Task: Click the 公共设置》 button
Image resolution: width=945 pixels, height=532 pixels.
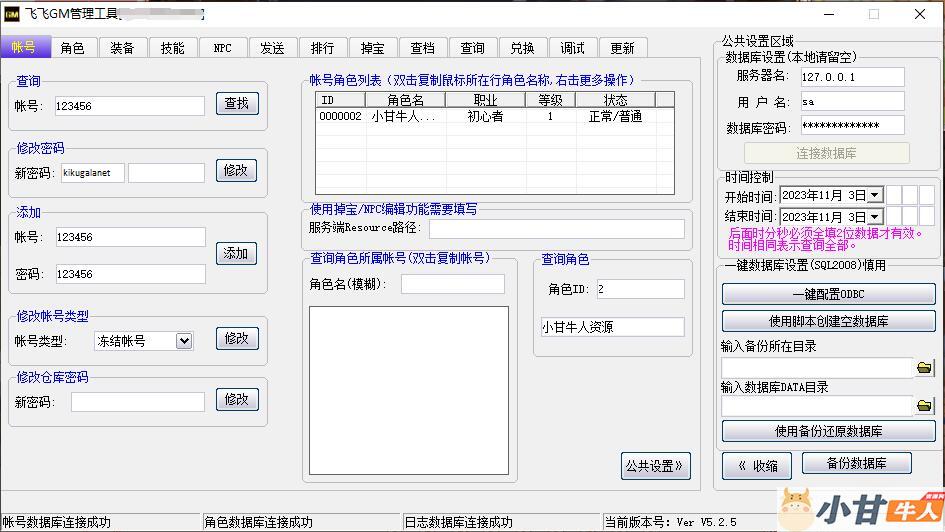Action: (x=655, y=466)
